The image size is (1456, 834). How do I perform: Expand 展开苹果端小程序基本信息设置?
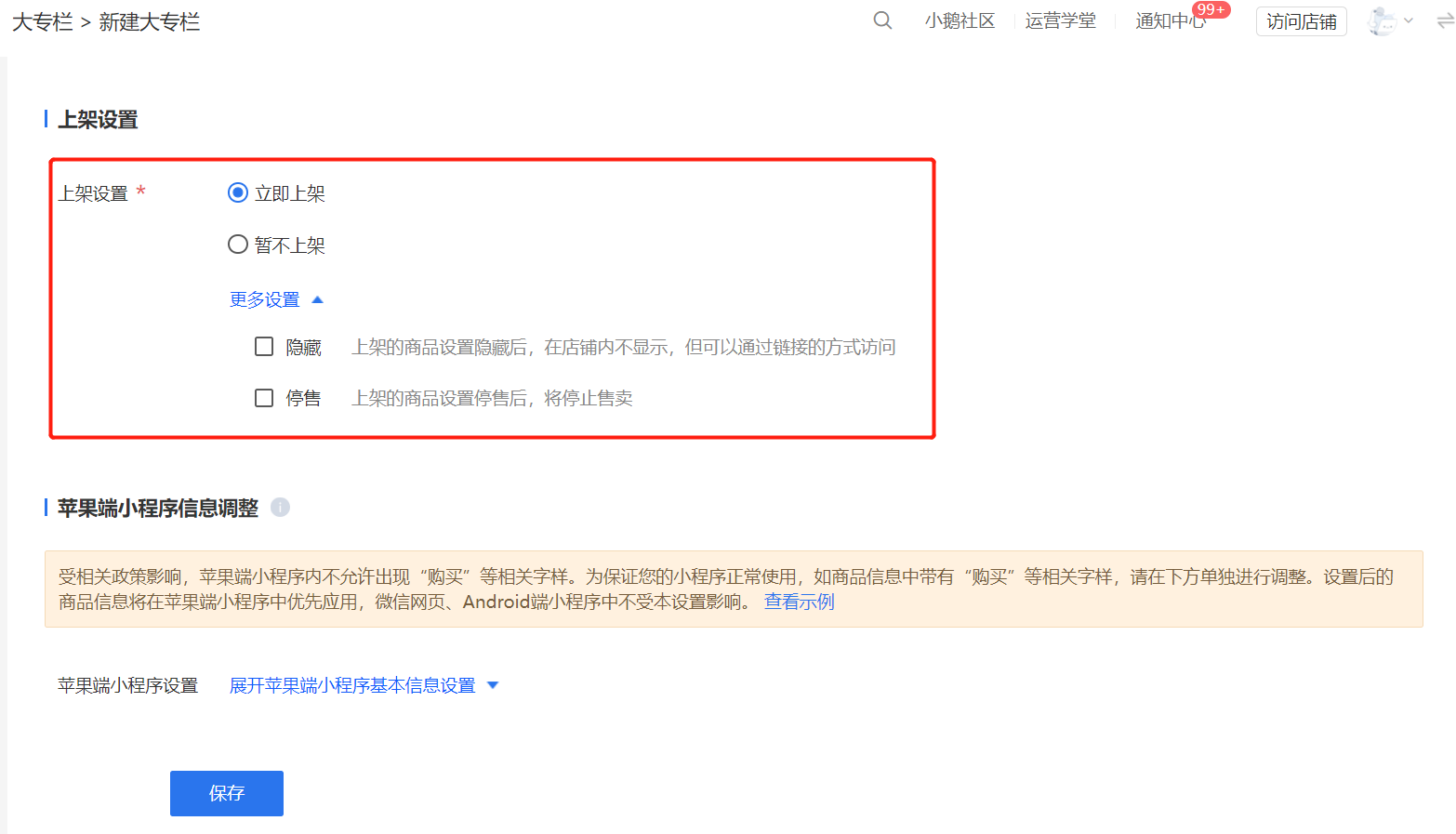(363, 685)
